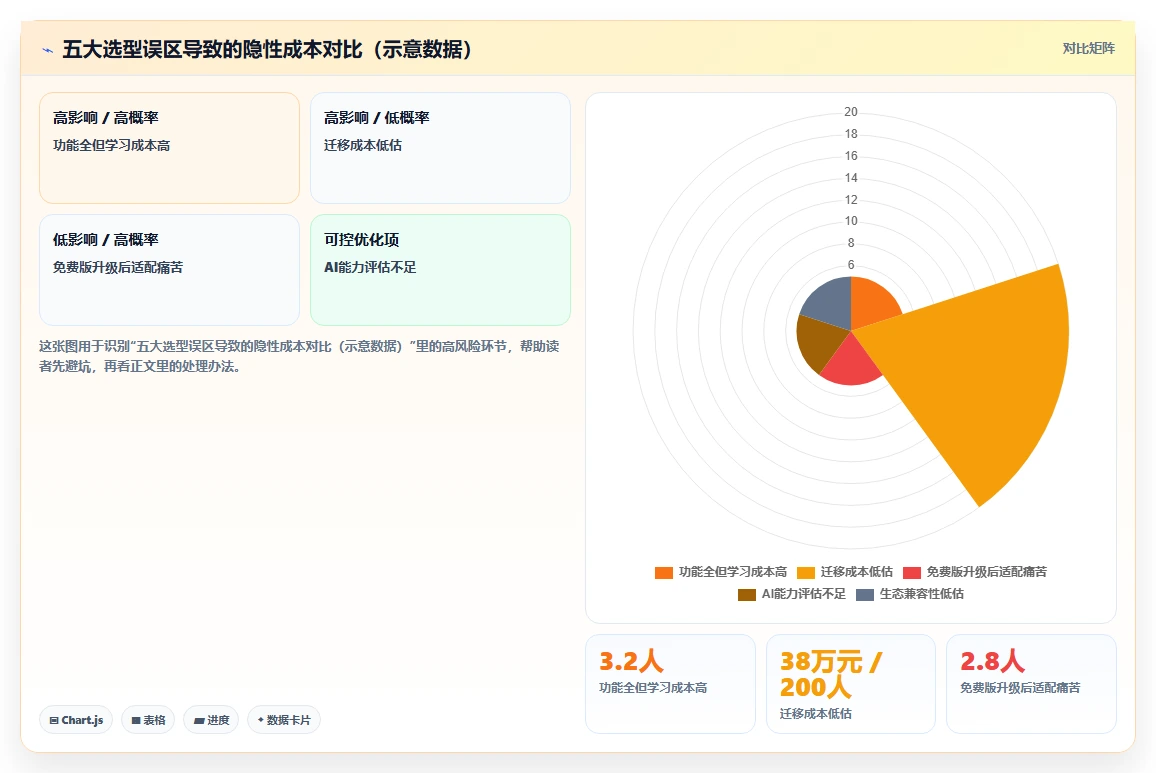Click the brown chart segment near center
The width and height of the screenshot is (1156, 773).
click(820, 342)
